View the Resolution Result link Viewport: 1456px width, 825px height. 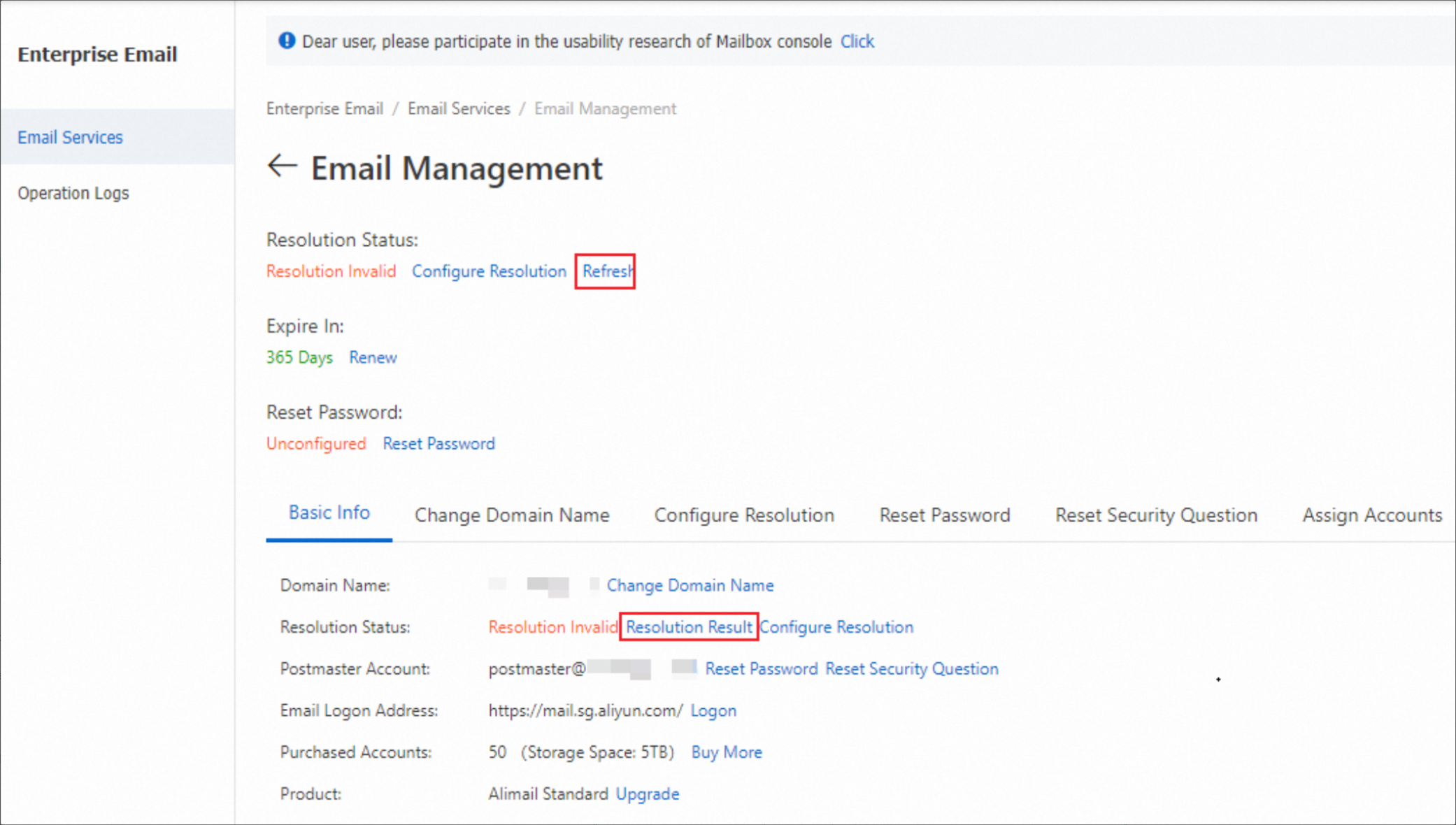[x=689, y=627]
